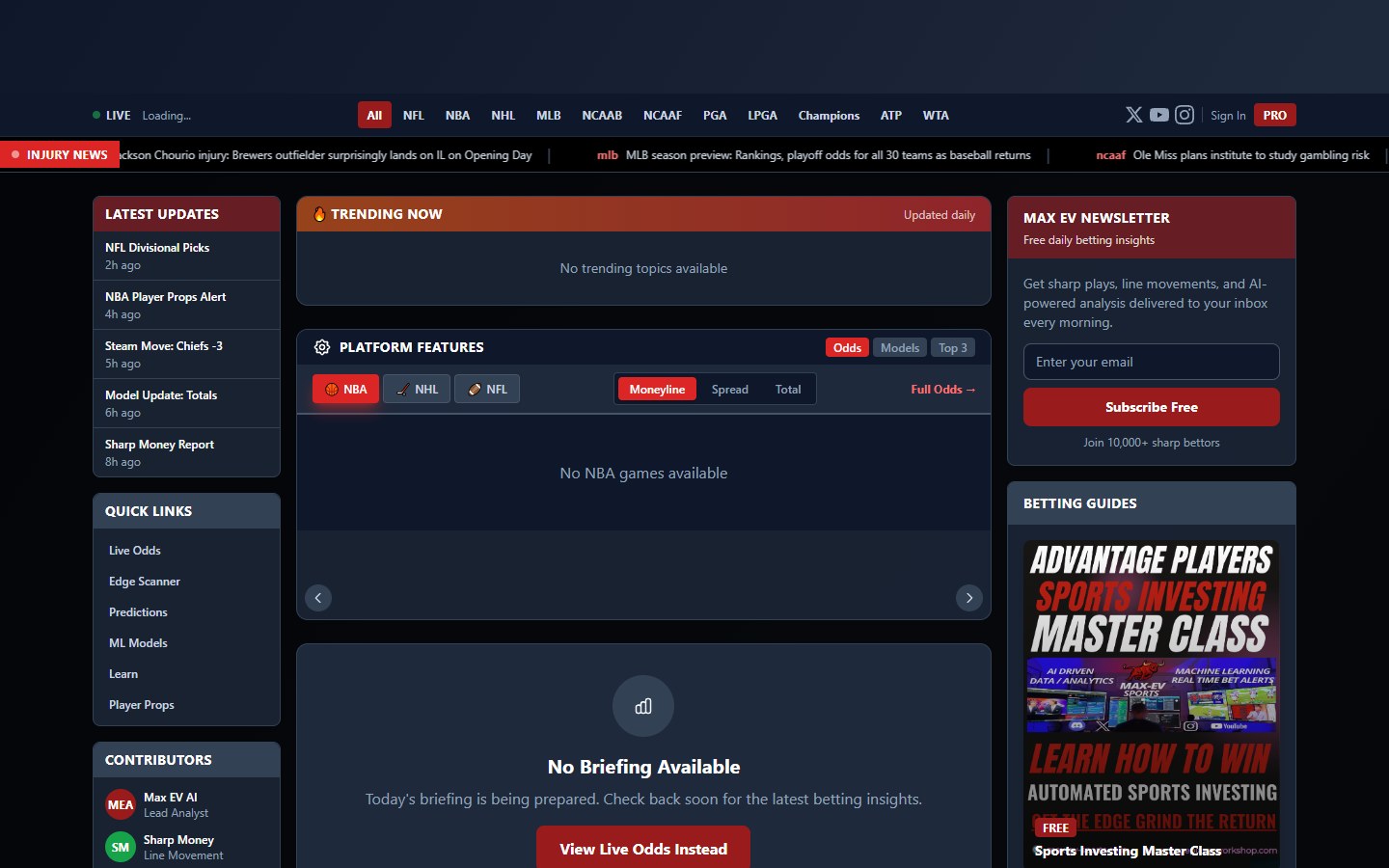Open the Edge Scanner quick link
Image resolution: width=1389 pixels, height=868 pixels.
click(x=145, y=582)
